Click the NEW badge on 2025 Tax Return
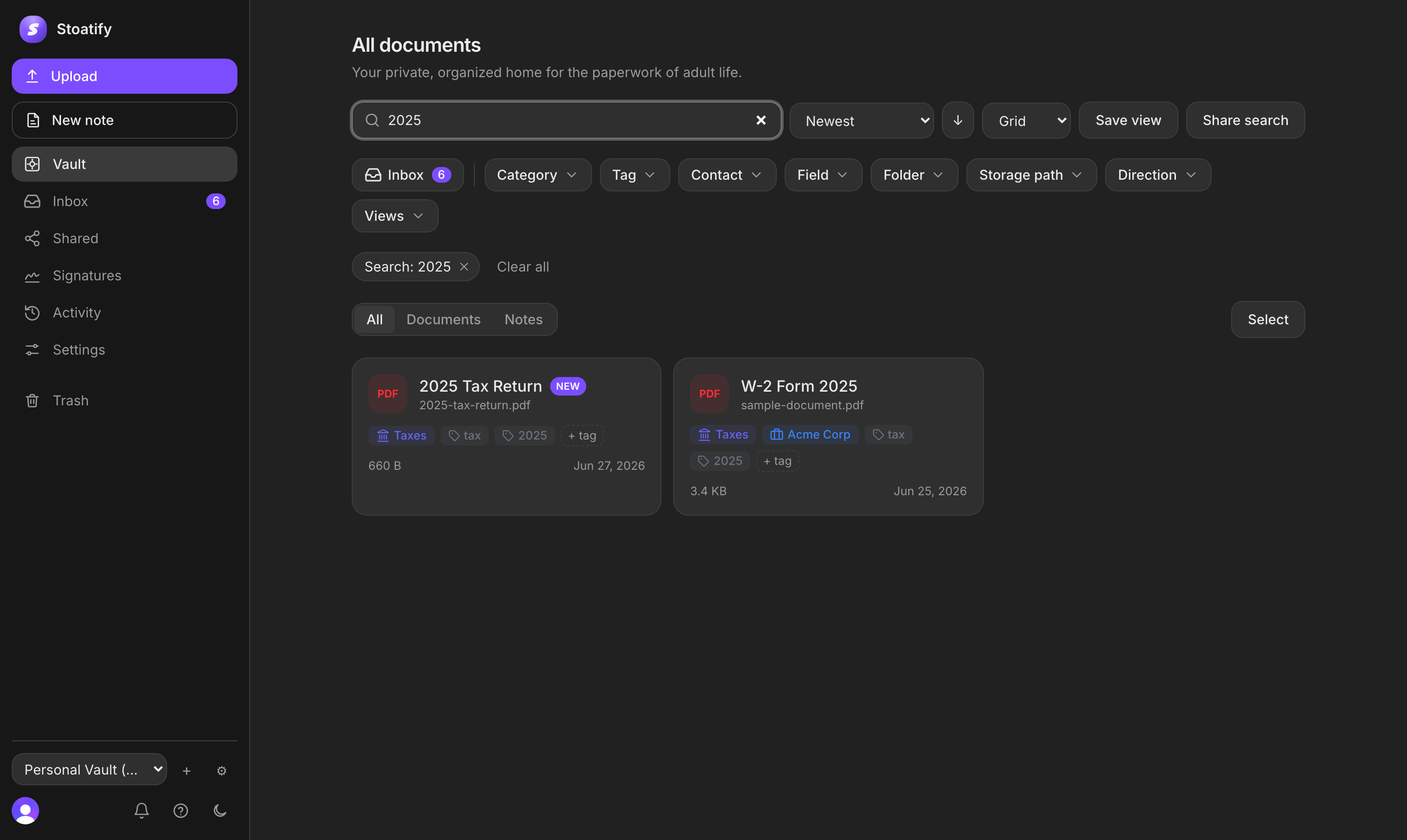 (568, 386)
